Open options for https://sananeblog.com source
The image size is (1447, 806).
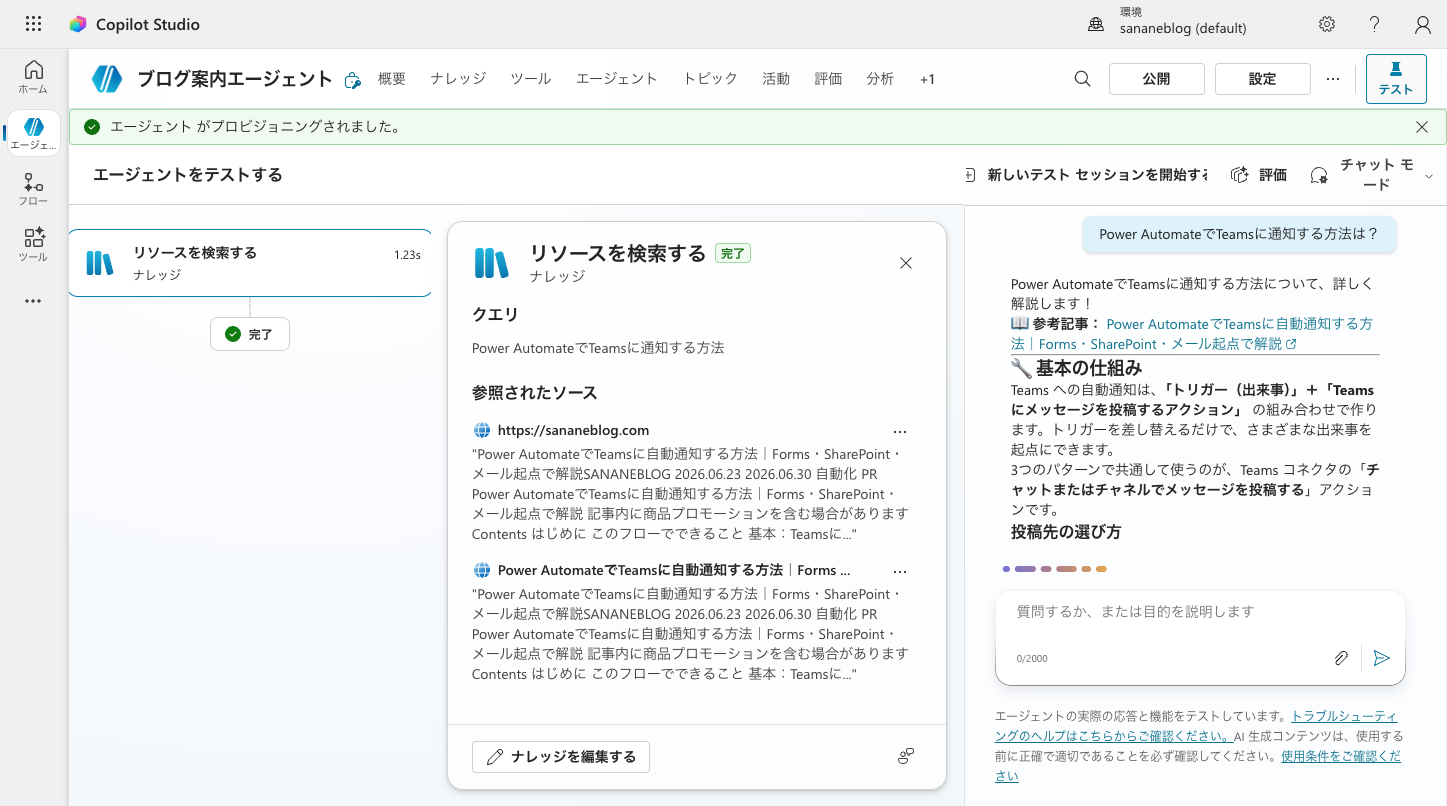point(900,431)
